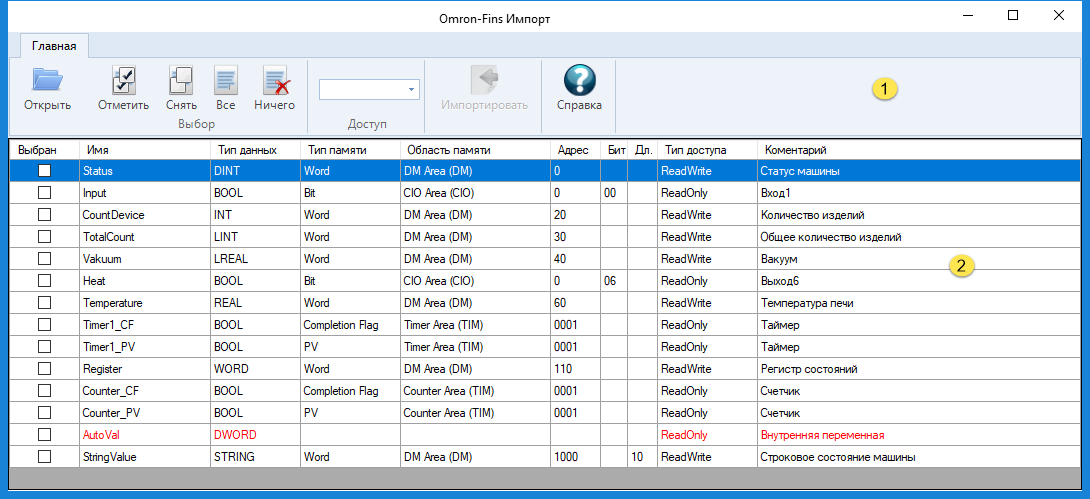Toggle the Counter_PV row checkbox
Viewport: 1090px width, 499px height.
point(44,413)
